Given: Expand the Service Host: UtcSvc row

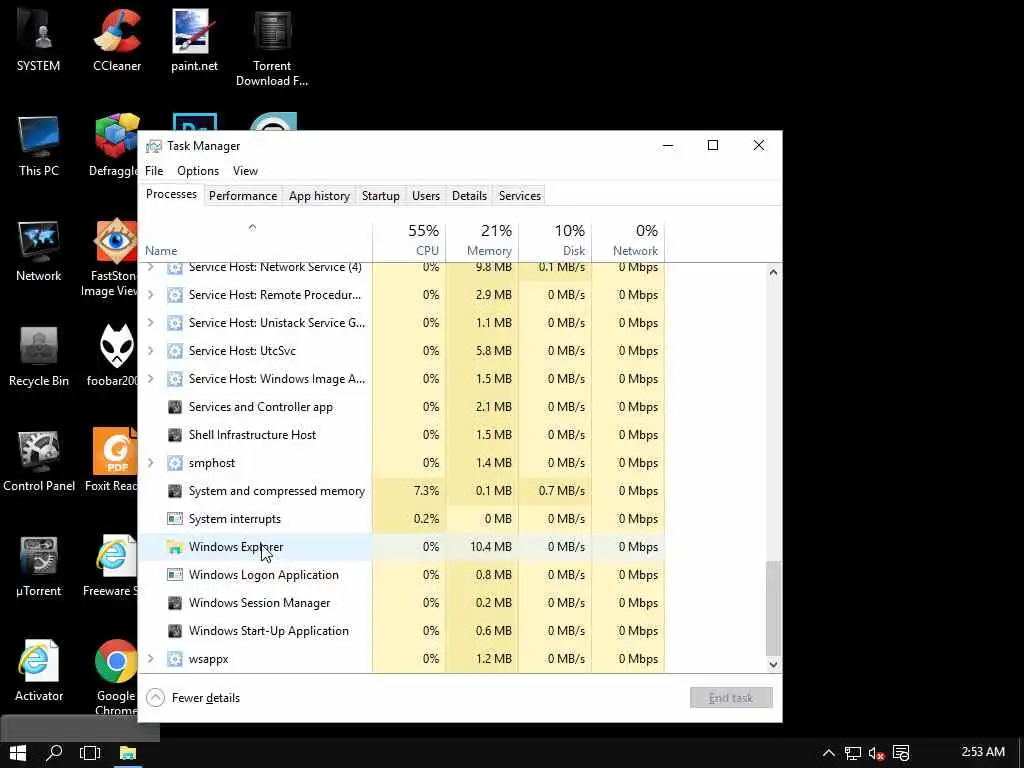Looking at the screenshot, I should 151,351.
